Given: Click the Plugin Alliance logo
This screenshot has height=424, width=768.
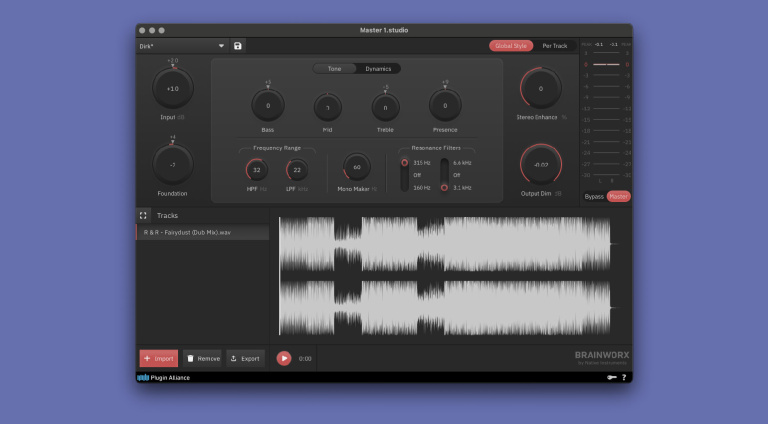Looking at the screenshot, I should click(163, 378).
